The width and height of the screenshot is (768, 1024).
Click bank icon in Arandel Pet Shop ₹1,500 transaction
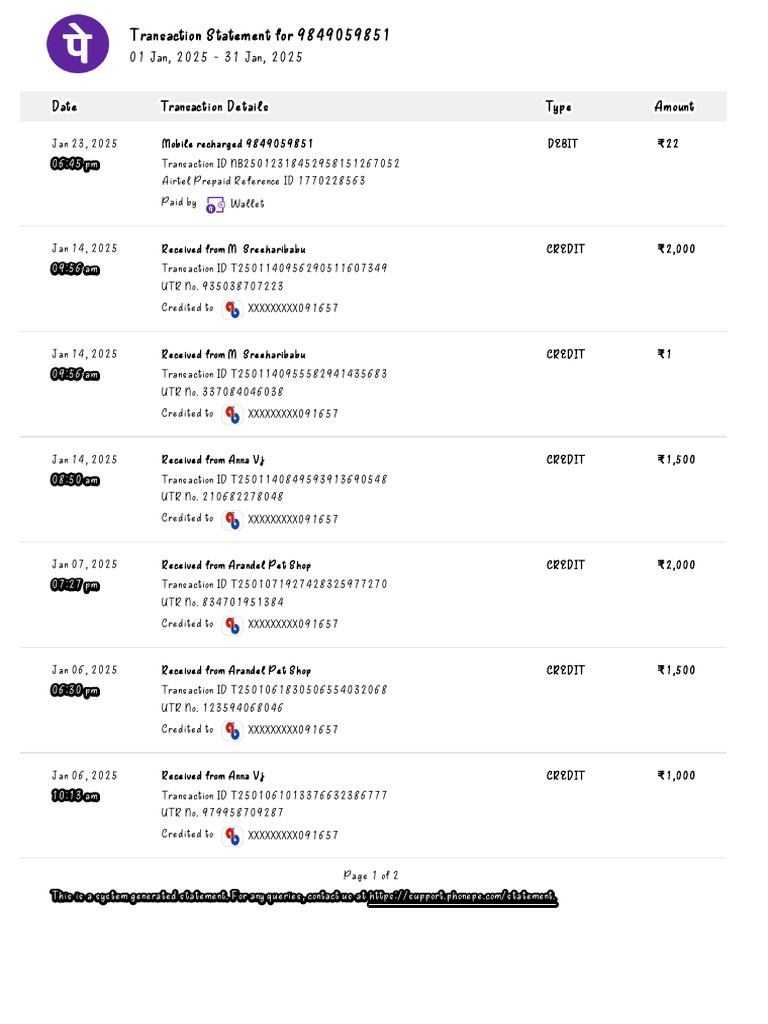point(232,730)
